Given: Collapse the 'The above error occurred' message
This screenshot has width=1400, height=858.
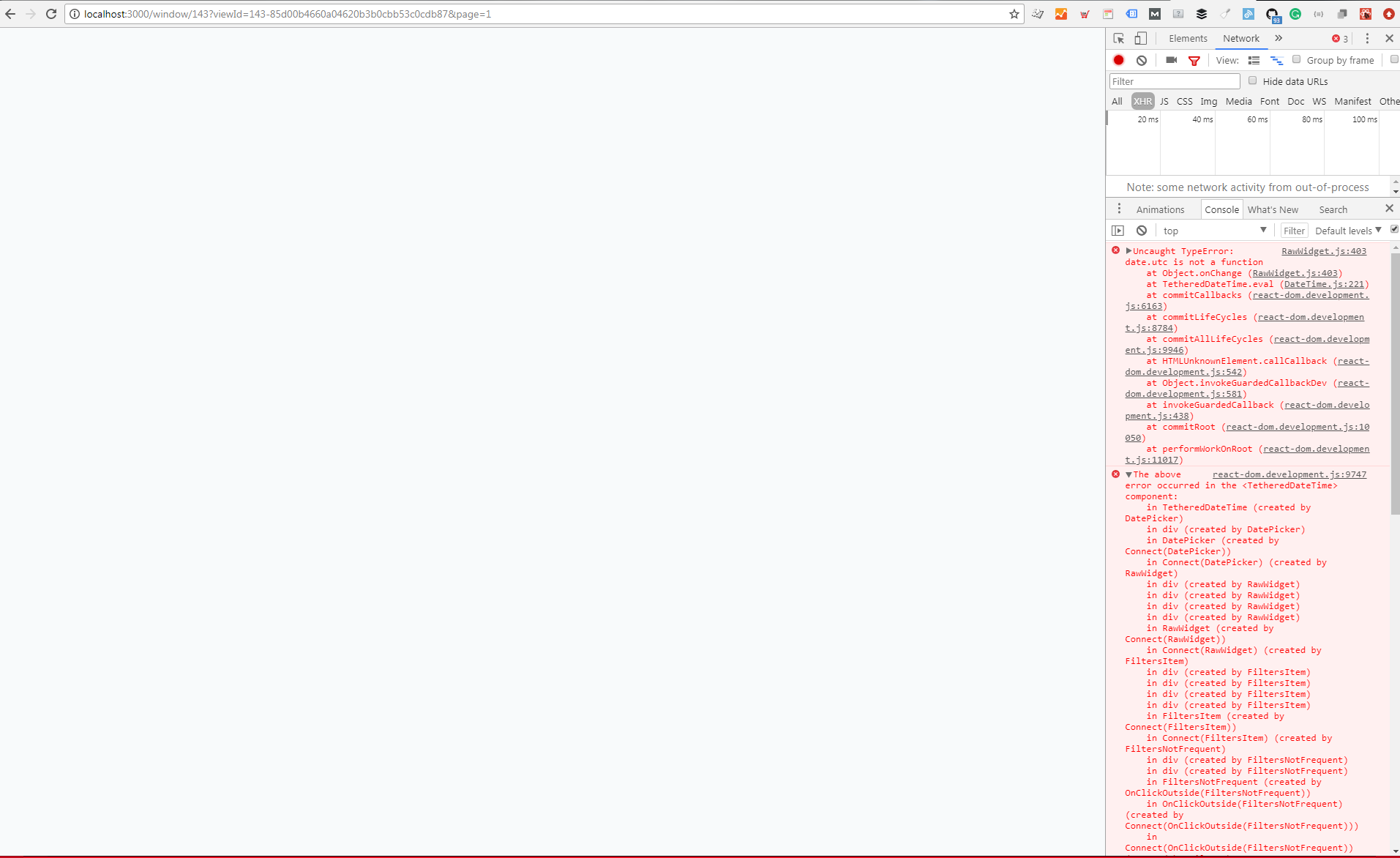Looking at the screenshot, I should tap(1128, 474).
